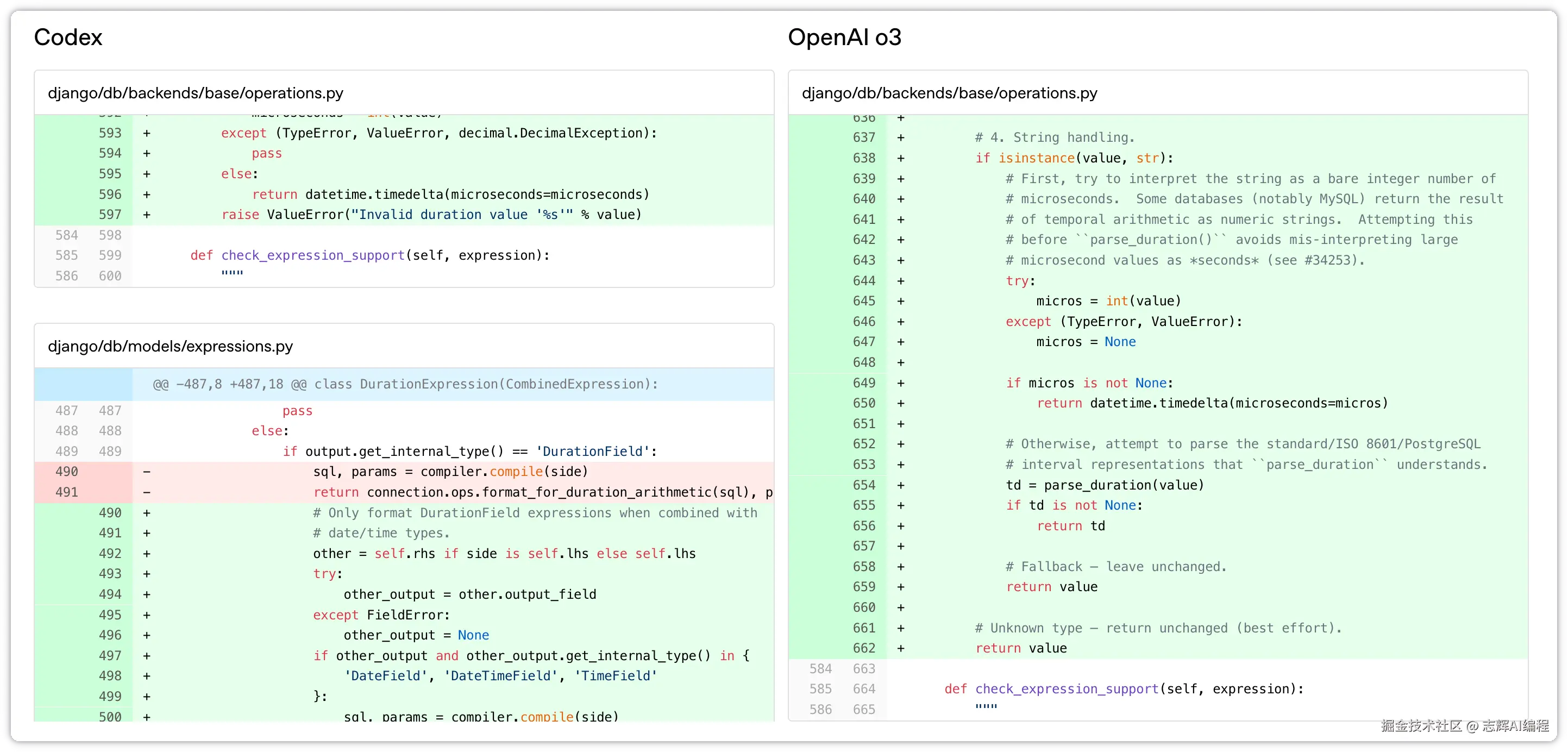Click django/db/models/expressions.py file header
The width and height of the screenshot is (1568, 752).
(x=171, y=347)
